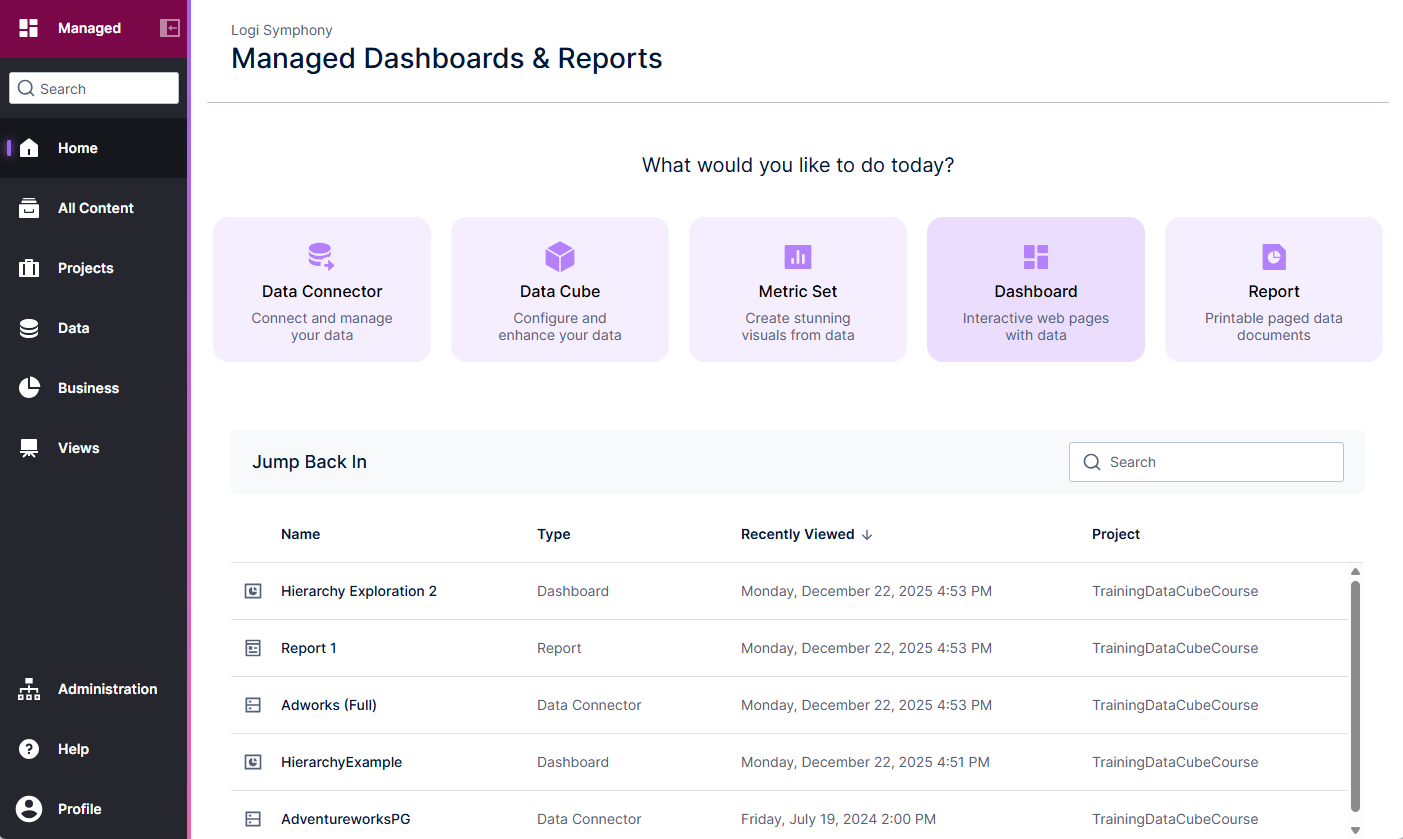This screenshot has width=1403, height=839.
Task: Open the Dashboard creation card
Action: coord(1035,289)
